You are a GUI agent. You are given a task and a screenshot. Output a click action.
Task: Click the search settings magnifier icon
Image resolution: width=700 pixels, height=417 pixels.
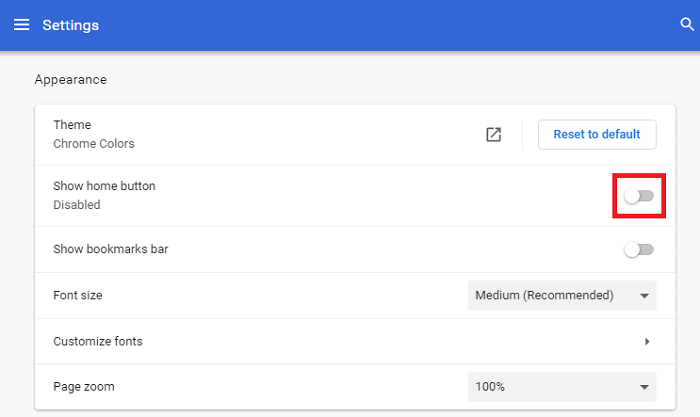tap(686, 24)
